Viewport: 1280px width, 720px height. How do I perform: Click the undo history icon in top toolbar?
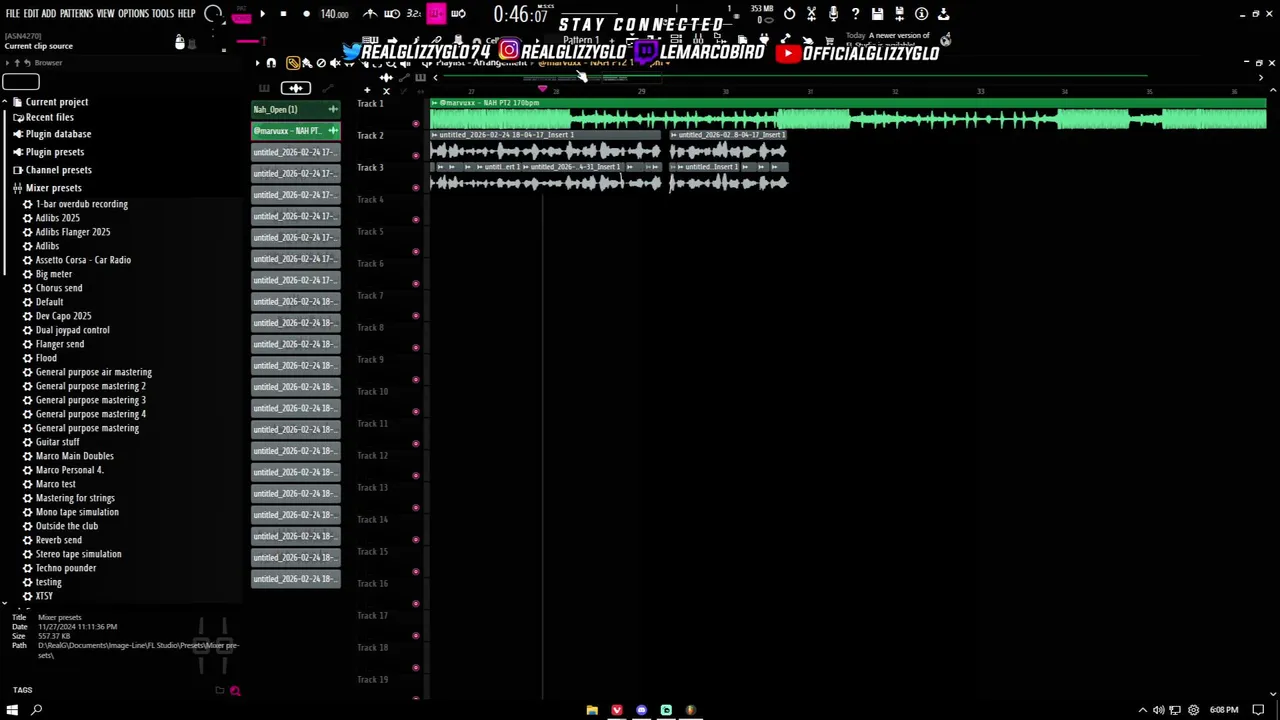pyautogui.click(x=789, y=14)
